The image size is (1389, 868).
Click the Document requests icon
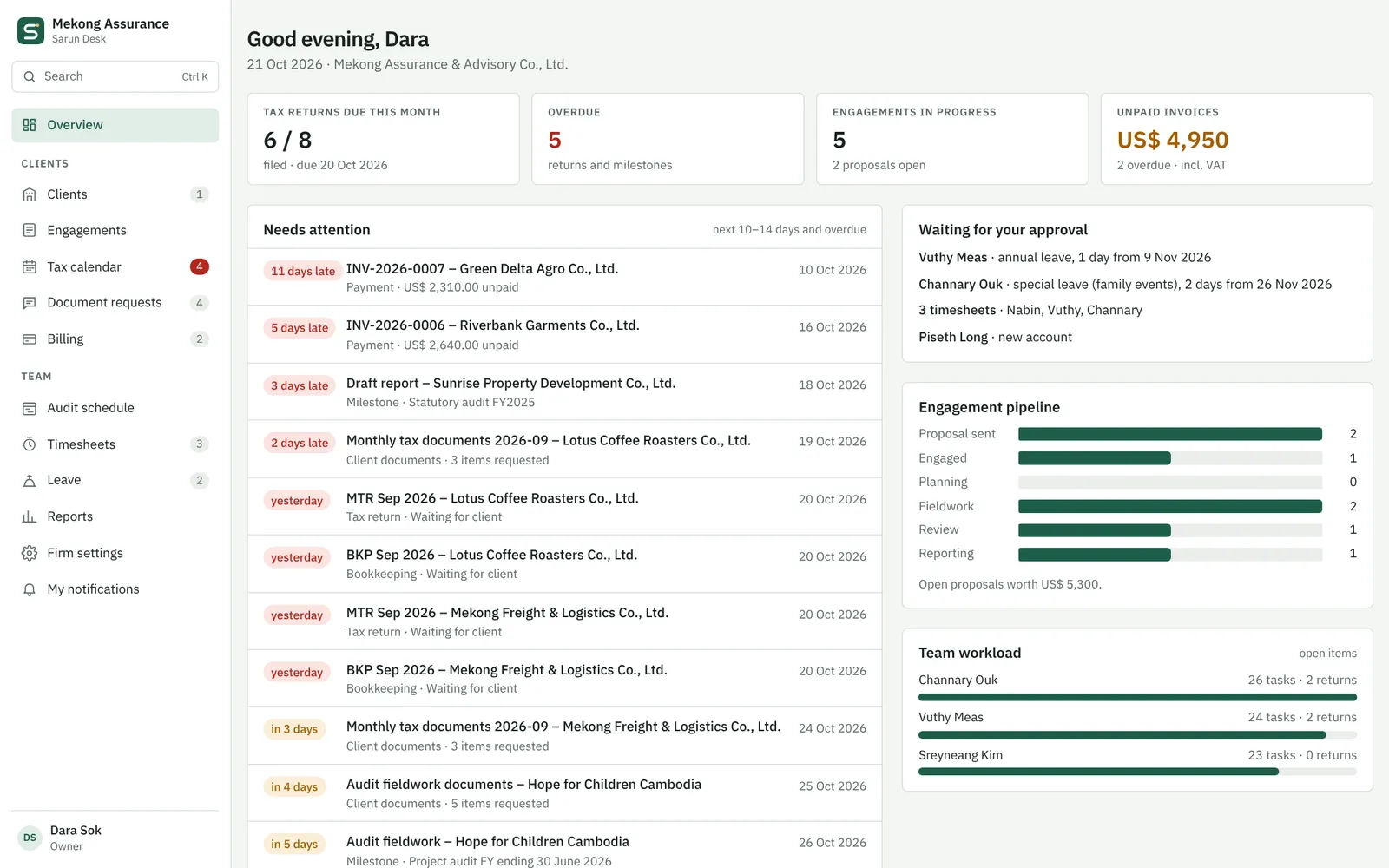point(30,303)
